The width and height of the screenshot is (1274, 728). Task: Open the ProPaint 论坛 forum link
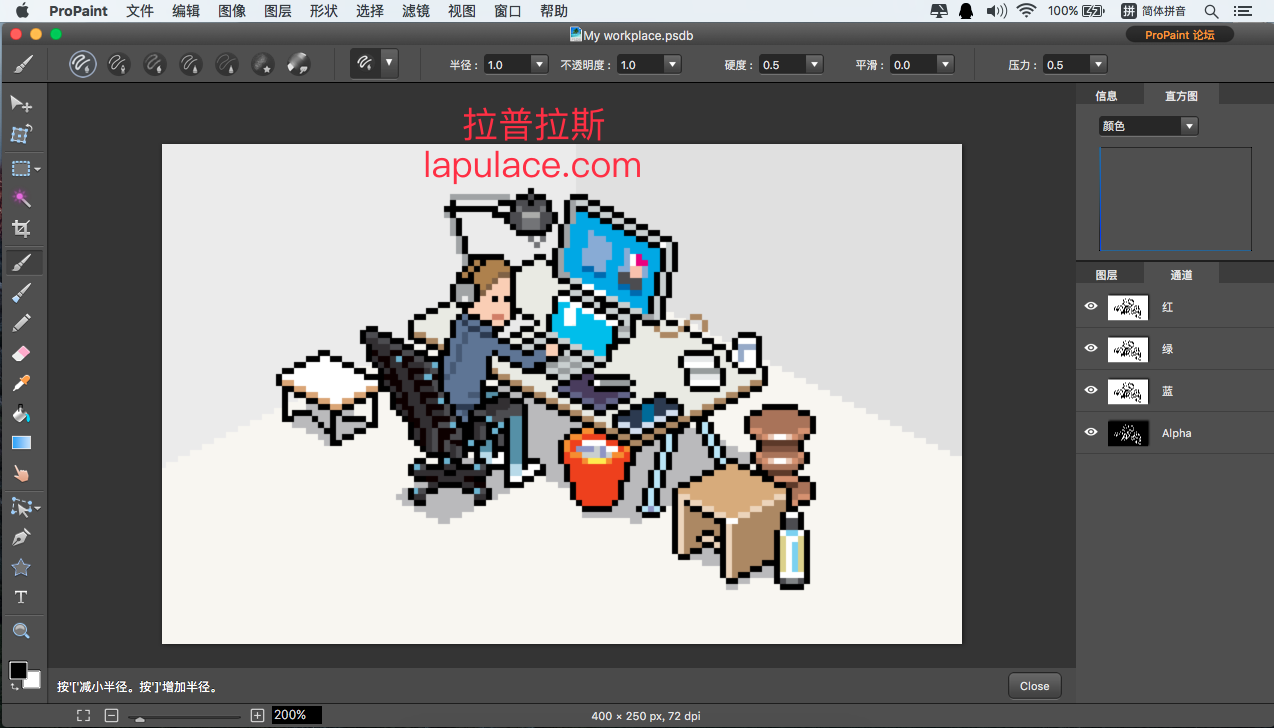(x=1179, y=35)
